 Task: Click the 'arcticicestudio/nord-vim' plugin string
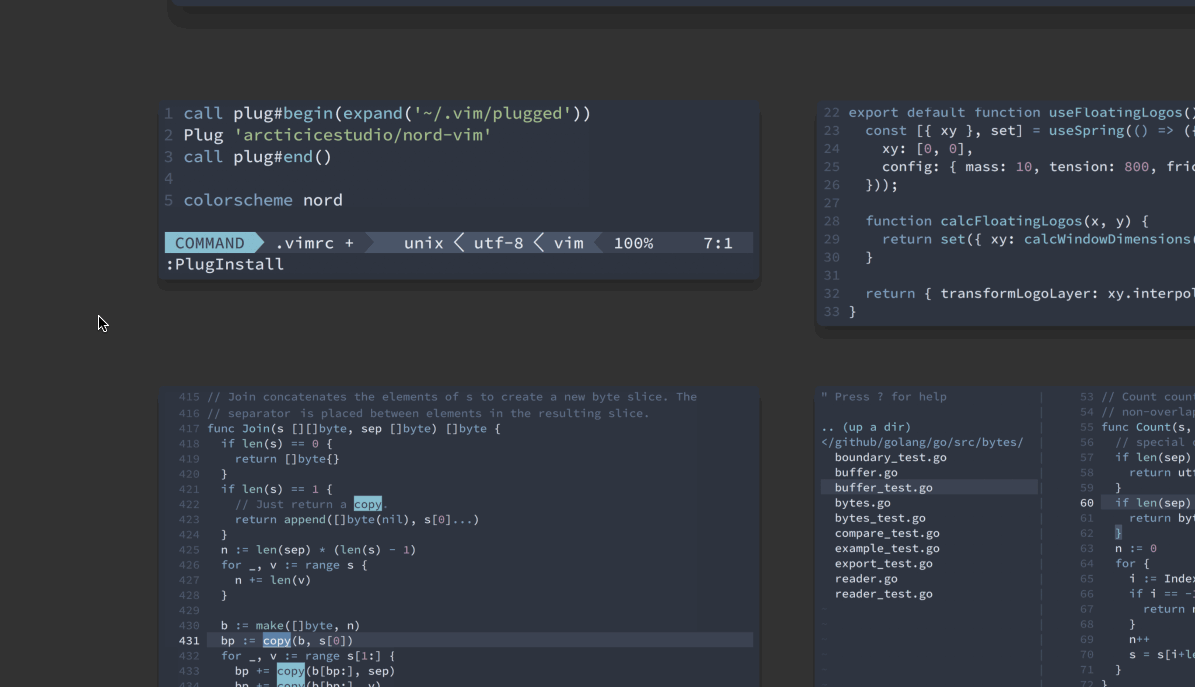coord(363,135)
